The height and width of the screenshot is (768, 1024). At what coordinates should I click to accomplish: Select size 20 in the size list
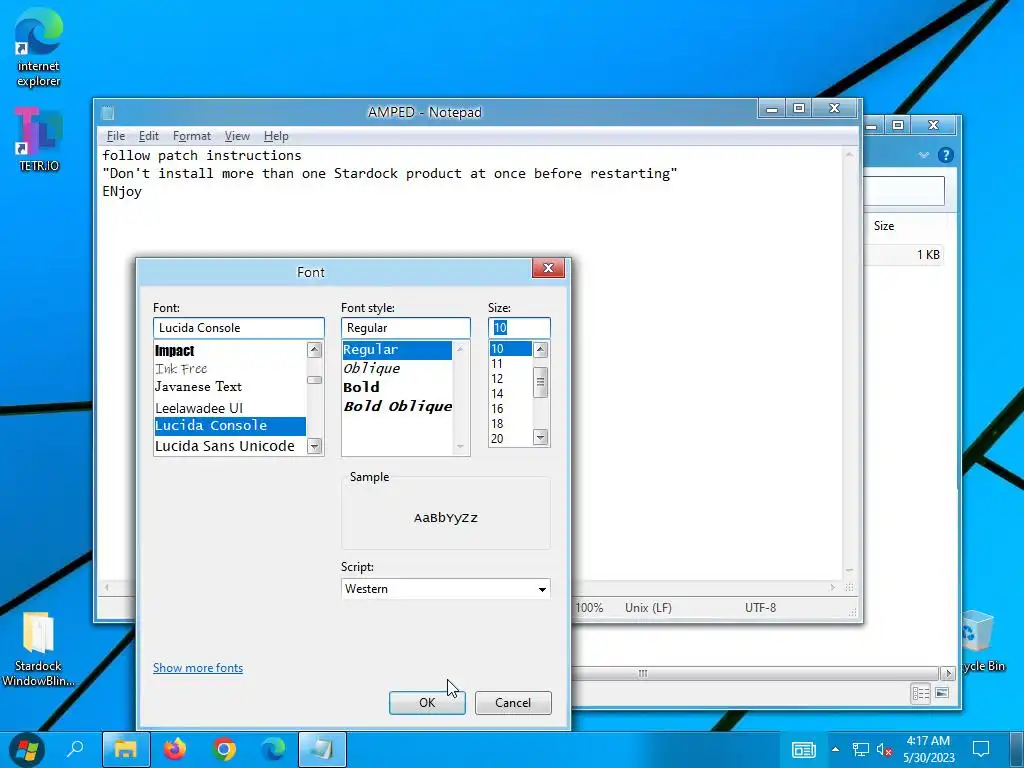point(511,439)
